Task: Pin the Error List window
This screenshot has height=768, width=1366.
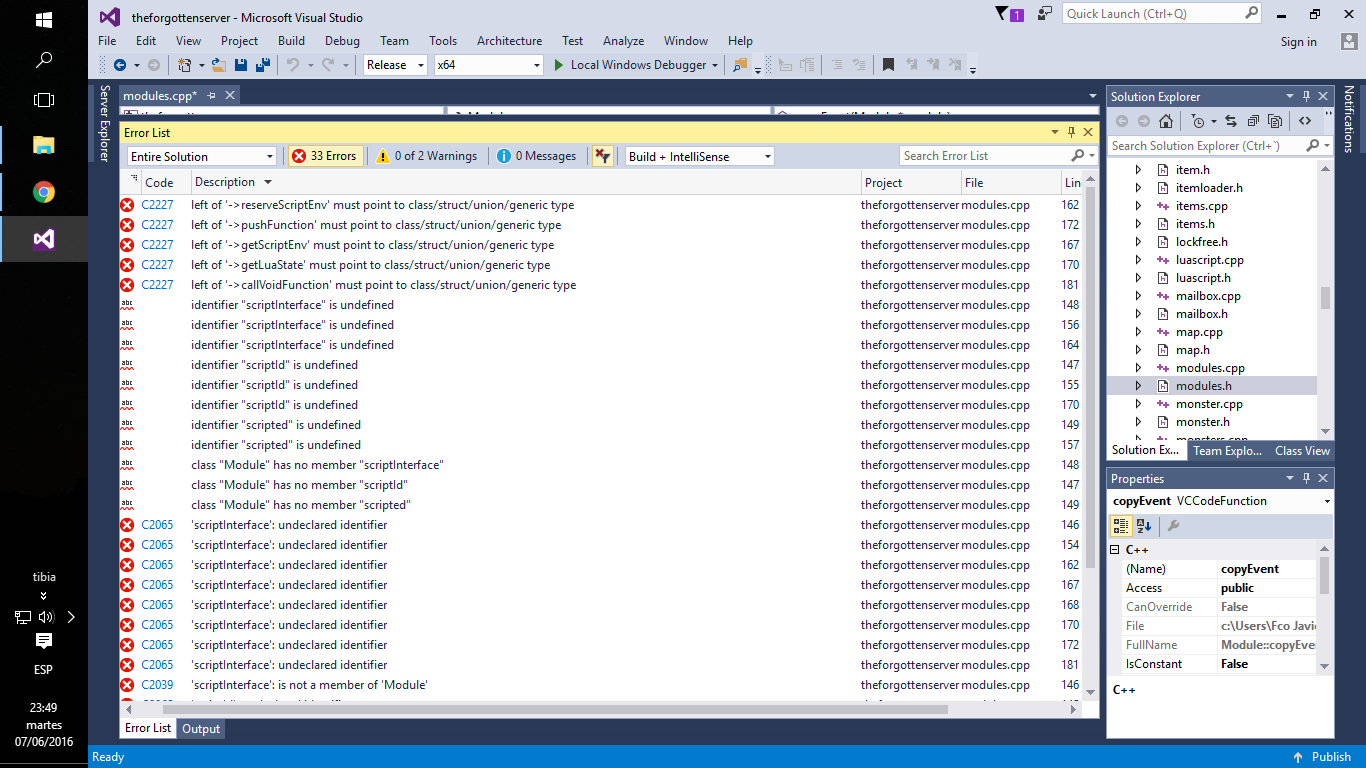Action: pos(1071,132)
